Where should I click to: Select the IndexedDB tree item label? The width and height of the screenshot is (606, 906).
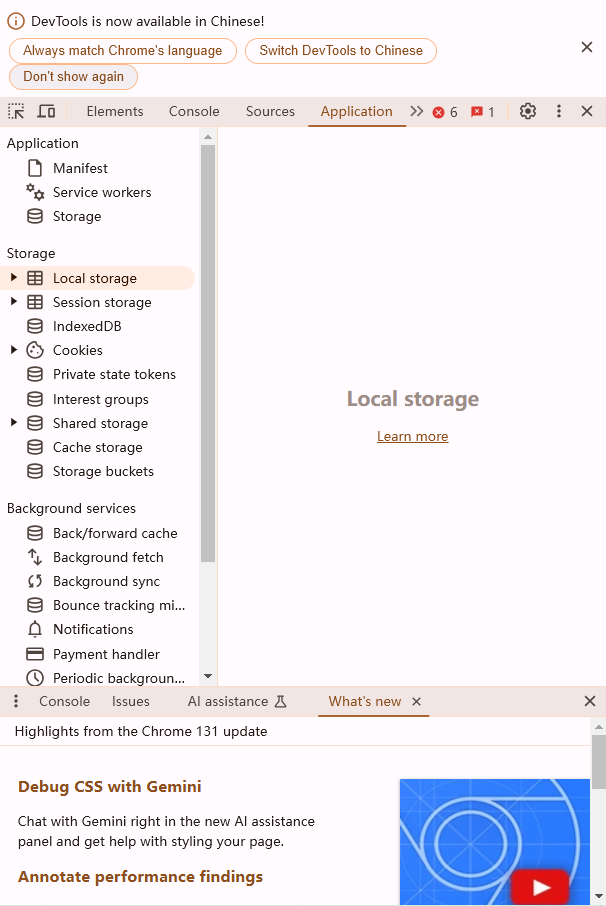[x=87, y=326]
